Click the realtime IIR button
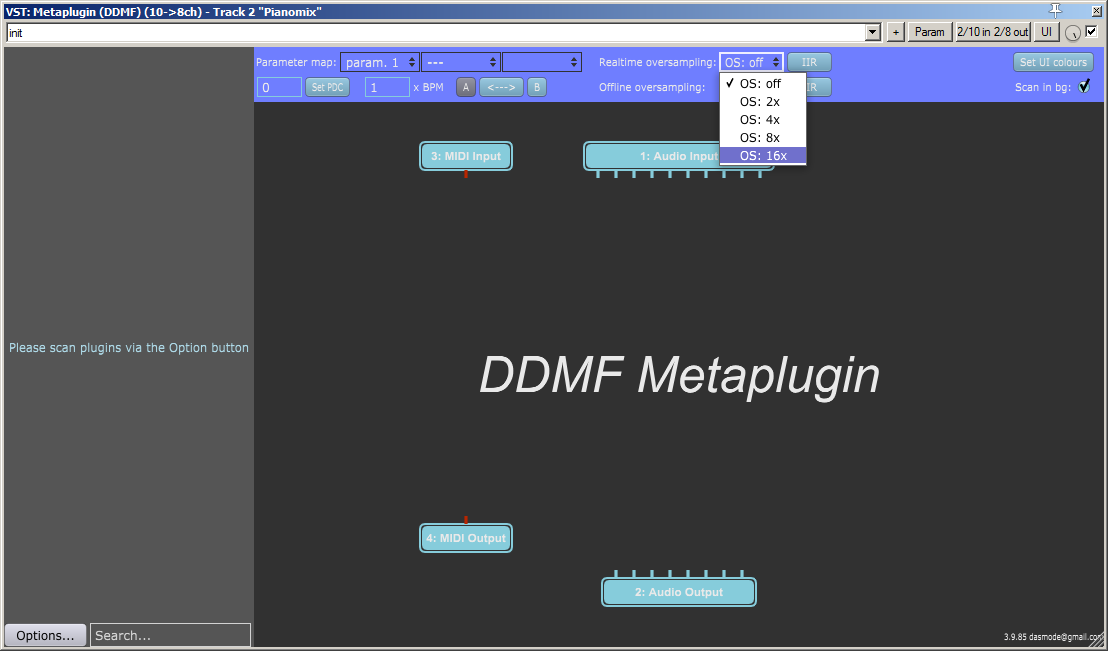 tap(809, 62)
